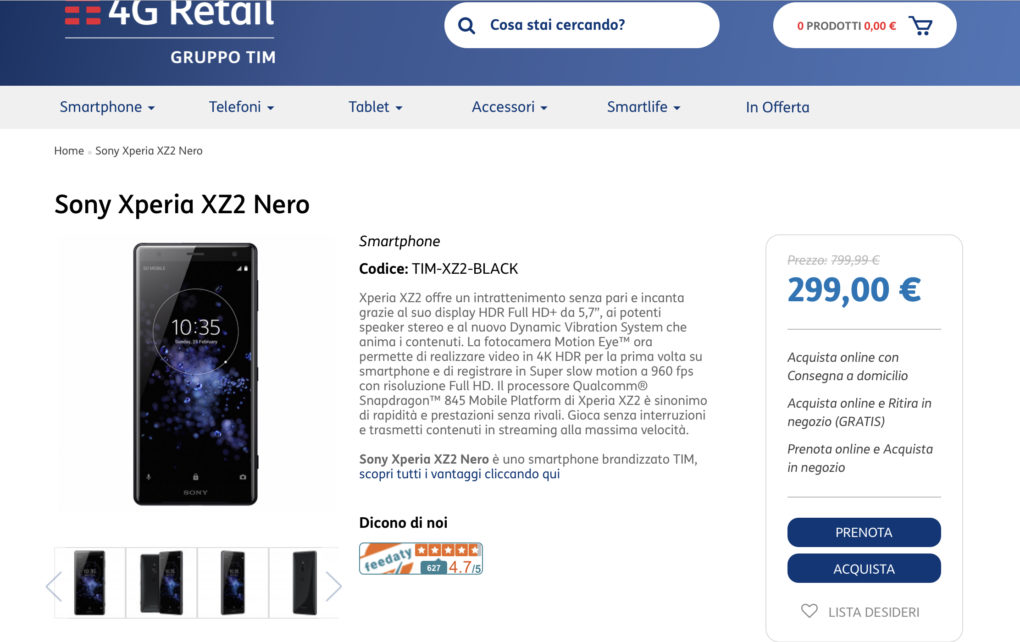This screenshot has width=1020, height=642.
Task: Follow 'scopri tutti i vantaggi cliccando qui' link
Action: 459,474
